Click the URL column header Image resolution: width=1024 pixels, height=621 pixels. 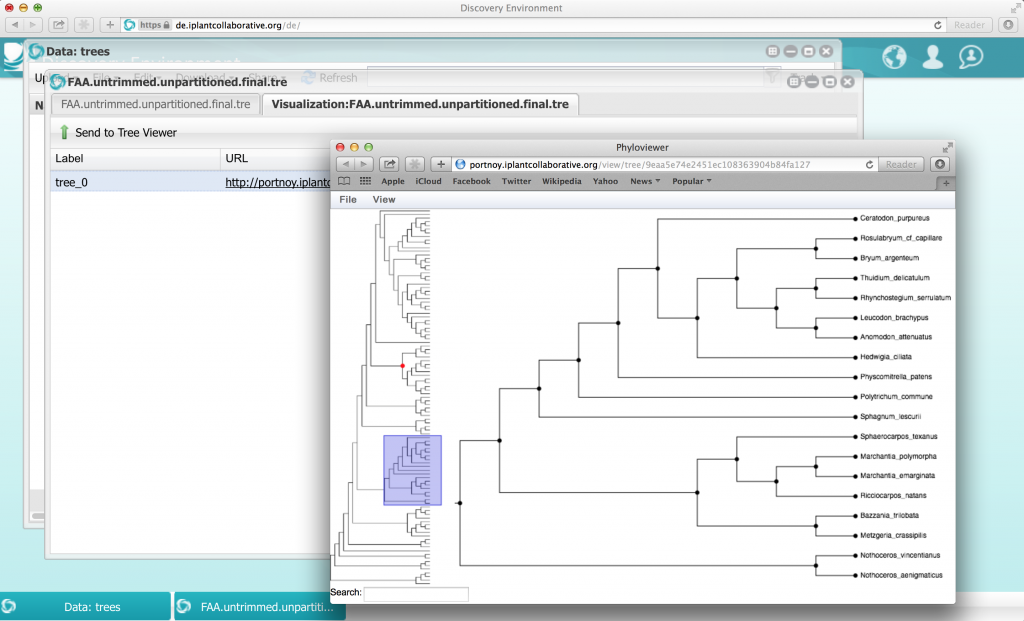tap(276, 159)
